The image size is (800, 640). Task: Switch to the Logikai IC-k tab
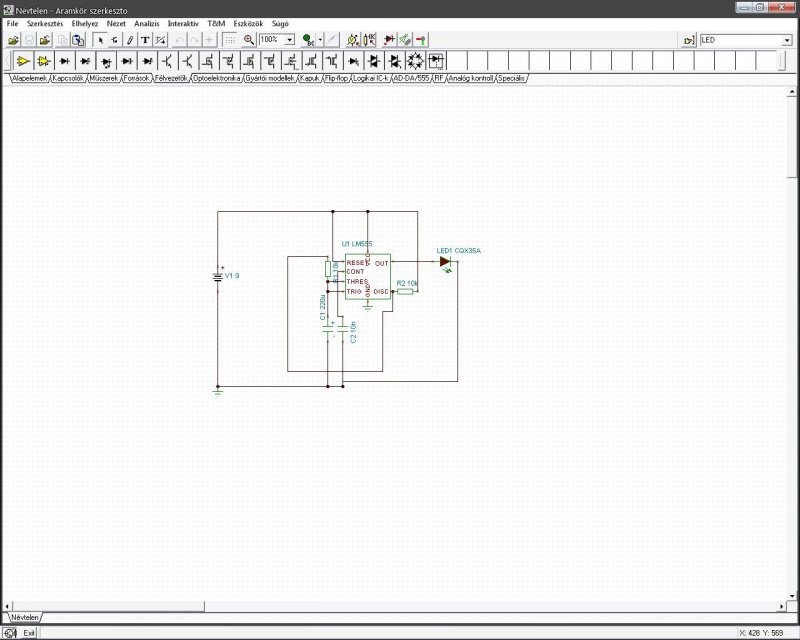(370, 78)
